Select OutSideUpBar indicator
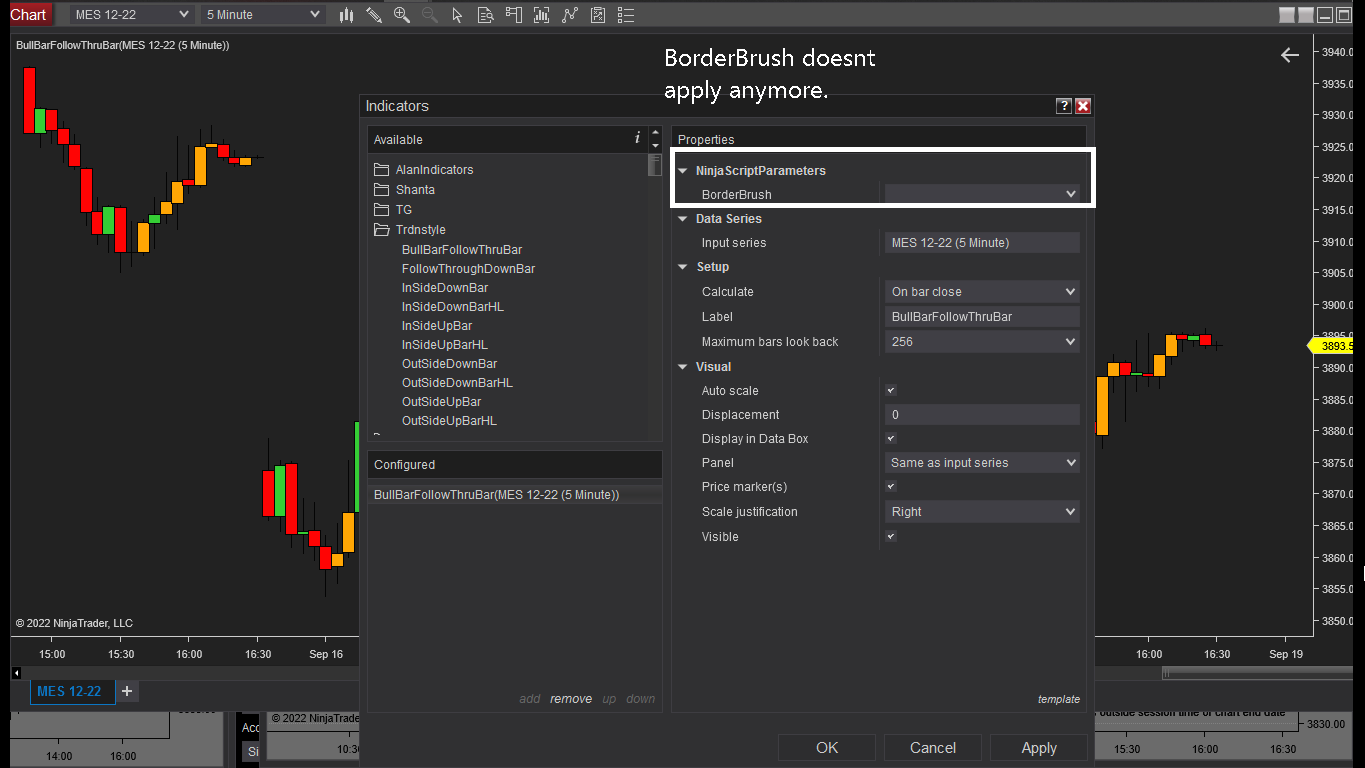Screen dimensions: 1365x768 [x=442, y=402]
